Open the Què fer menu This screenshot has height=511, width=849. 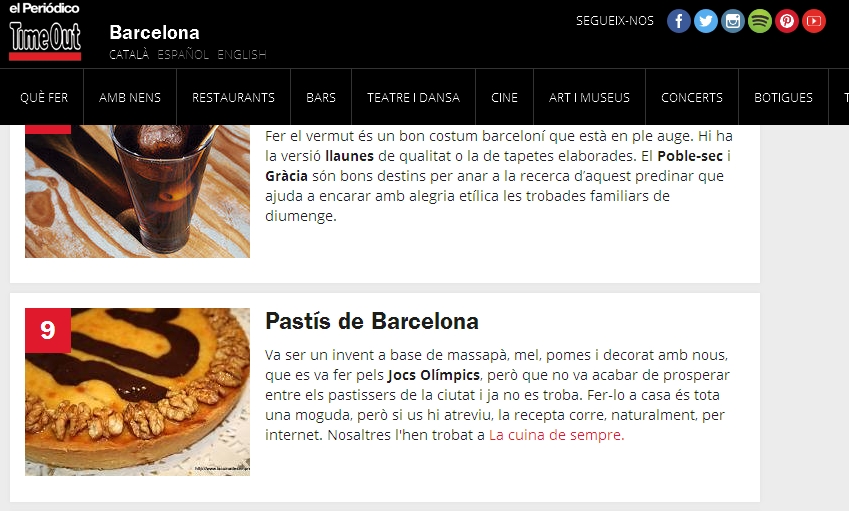[x=44, y=97]
